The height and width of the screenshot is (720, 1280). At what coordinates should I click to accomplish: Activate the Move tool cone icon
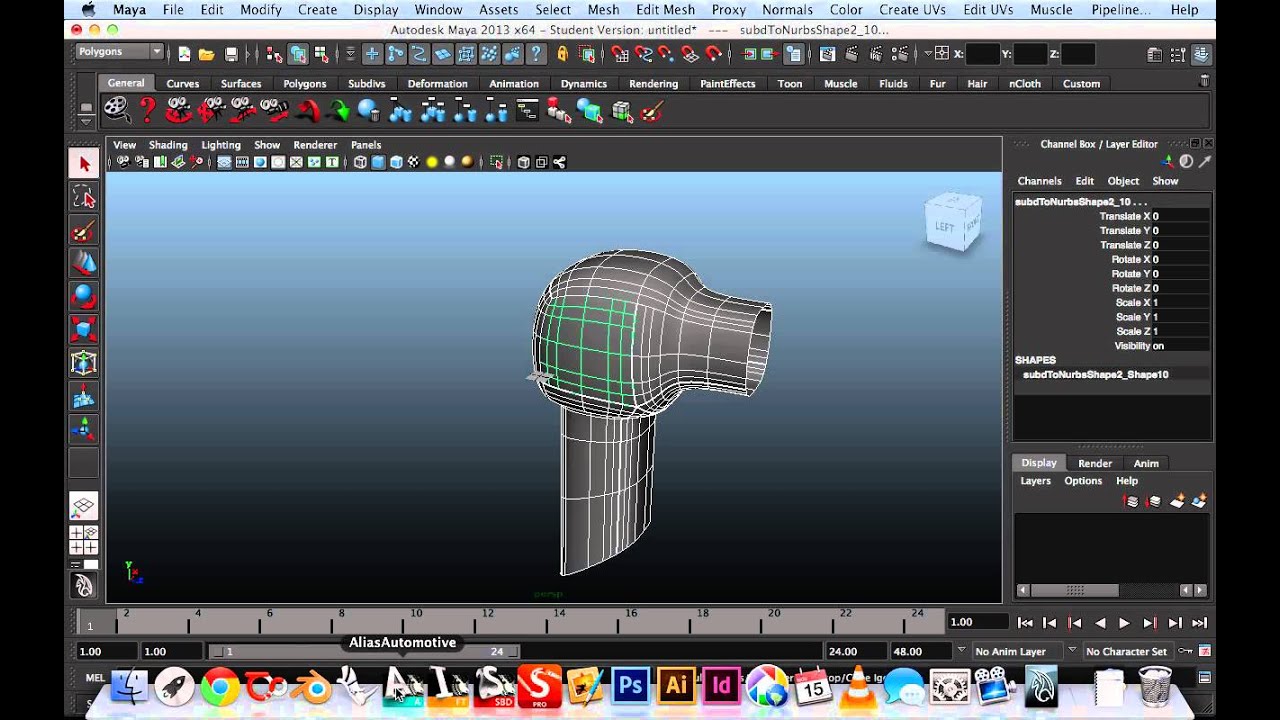pos(84,264)
